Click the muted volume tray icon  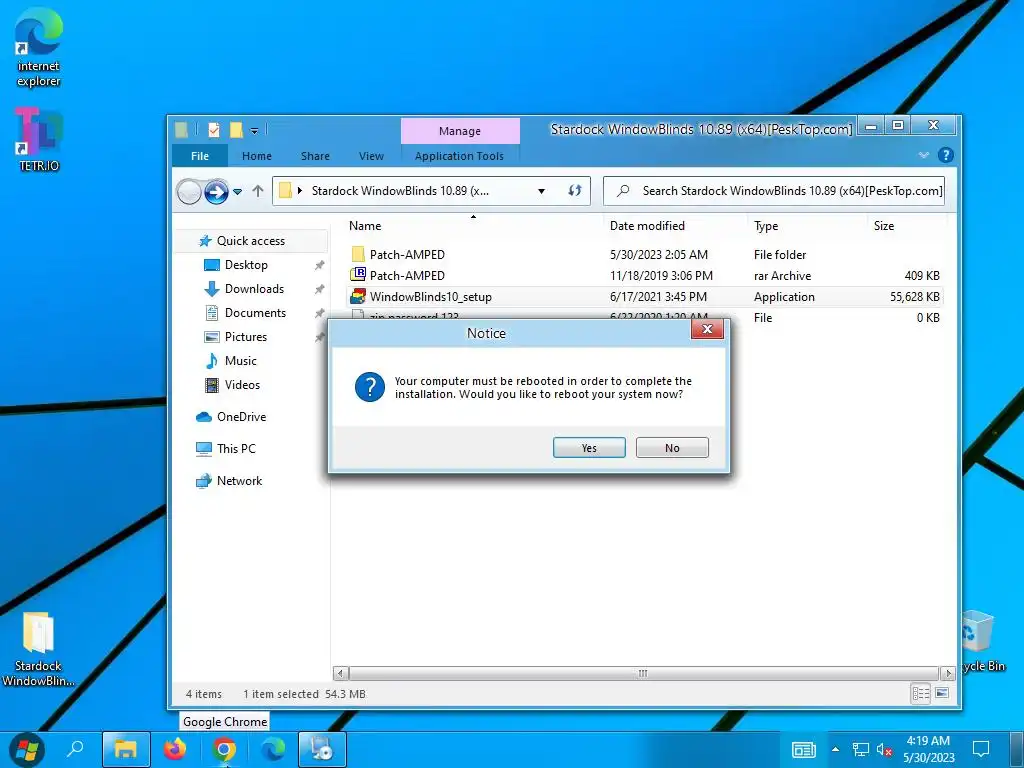[x=884, y=749]
